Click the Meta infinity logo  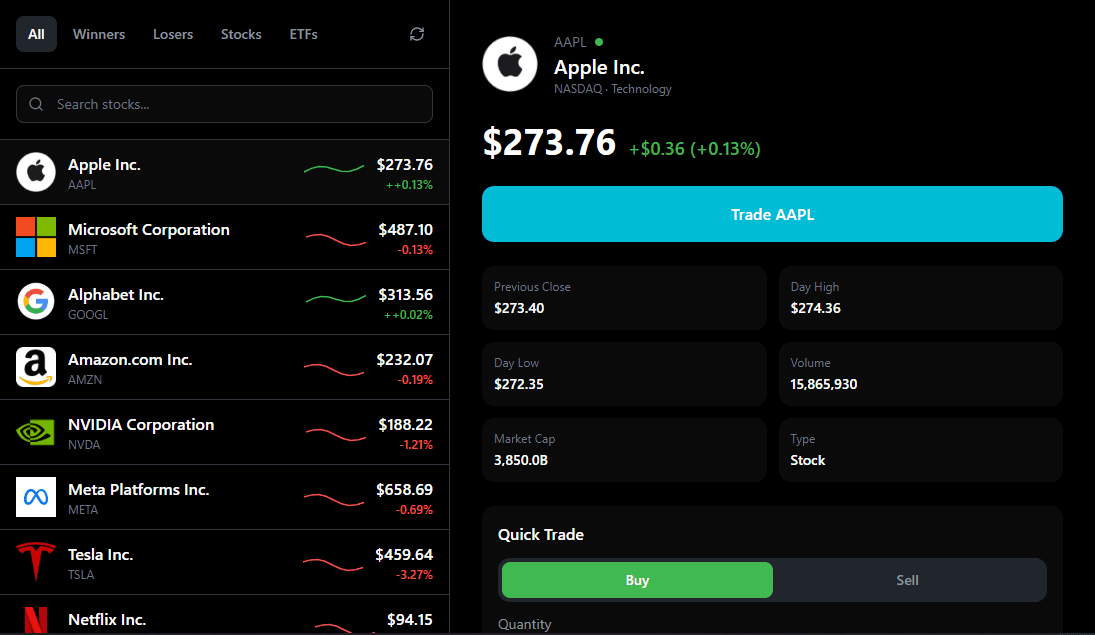coord(36,497)
